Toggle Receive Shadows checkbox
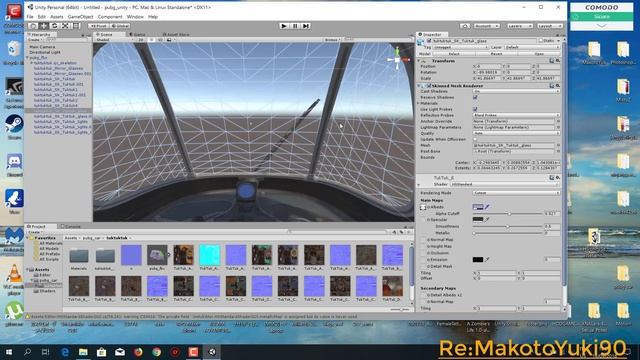This screenshot has height=360, width=640. point(475,97)
